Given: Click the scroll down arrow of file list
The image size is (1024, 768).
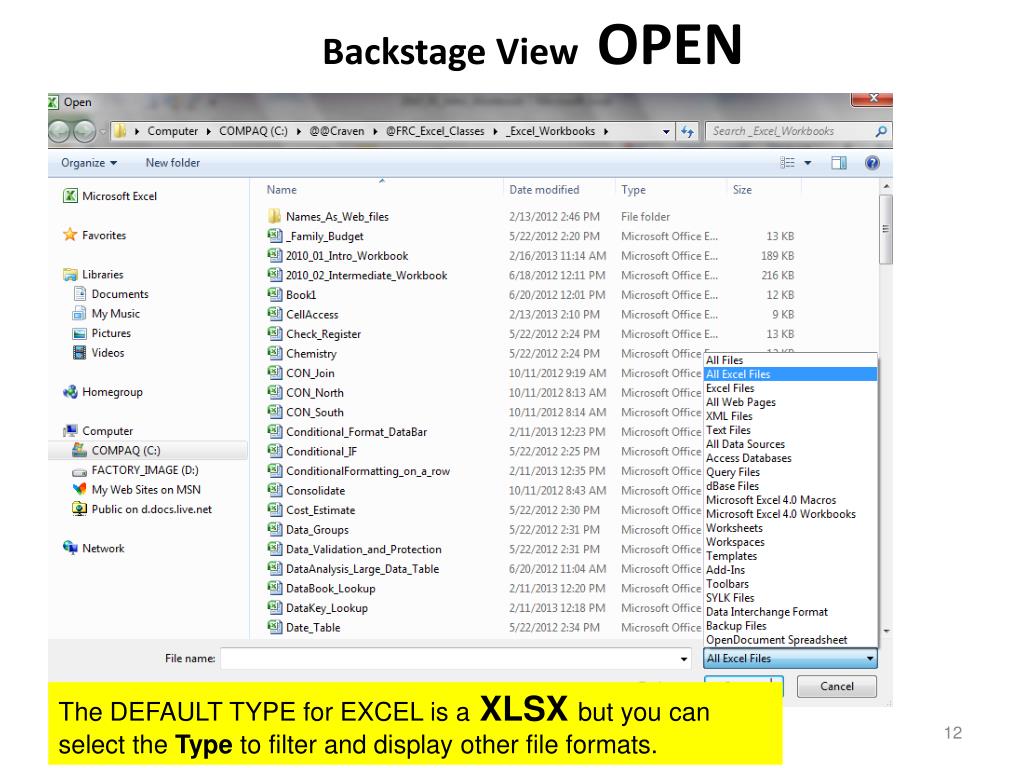Looking at the screenshot, I should (x=886, y=631).
